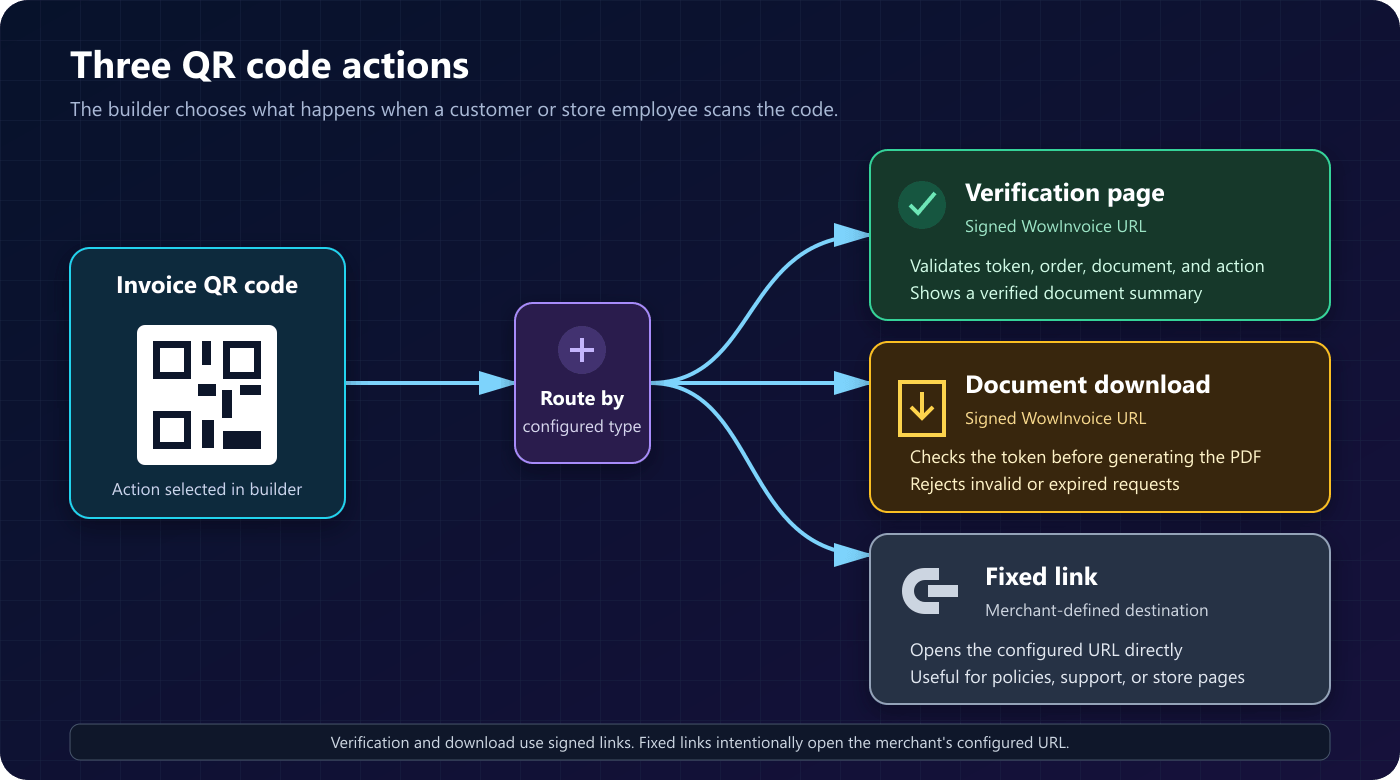Click the 'Three QR code actions' heading

pyautogui.click(x=270, y=65)
